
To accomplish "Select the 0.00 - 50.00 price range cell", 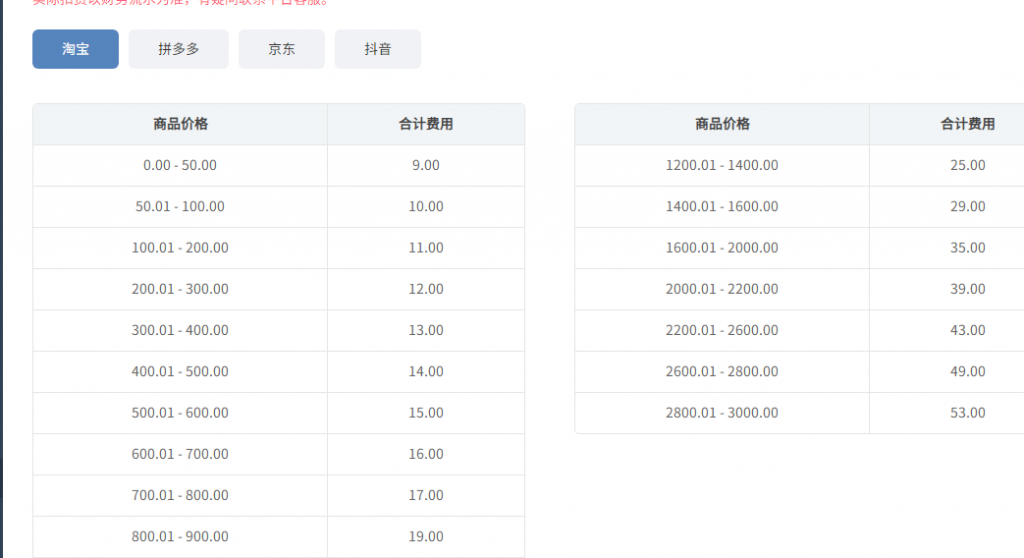I will pyautogui.click(x=180, y=165).
